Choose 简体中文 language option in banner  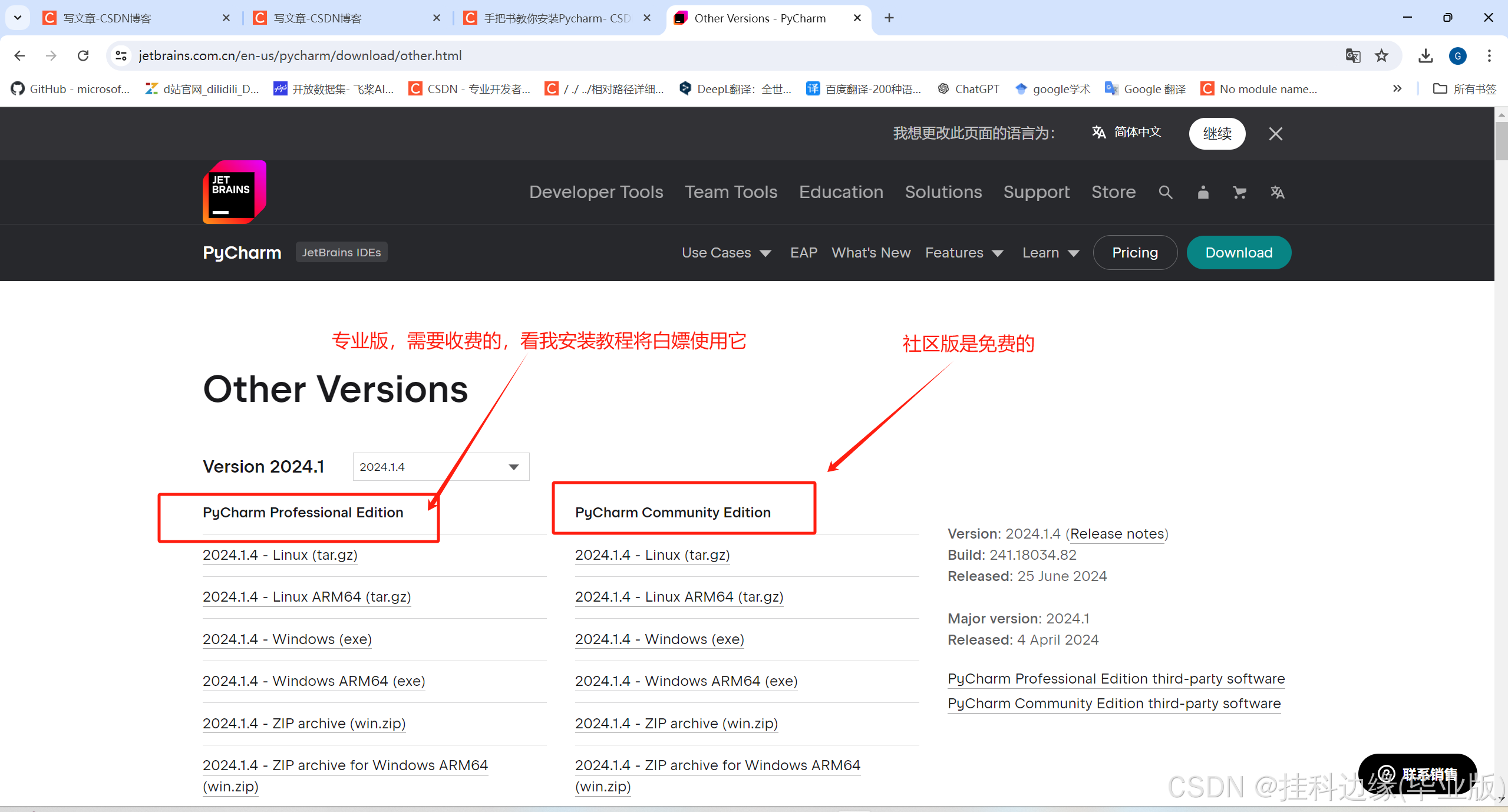pos(1126,132)
